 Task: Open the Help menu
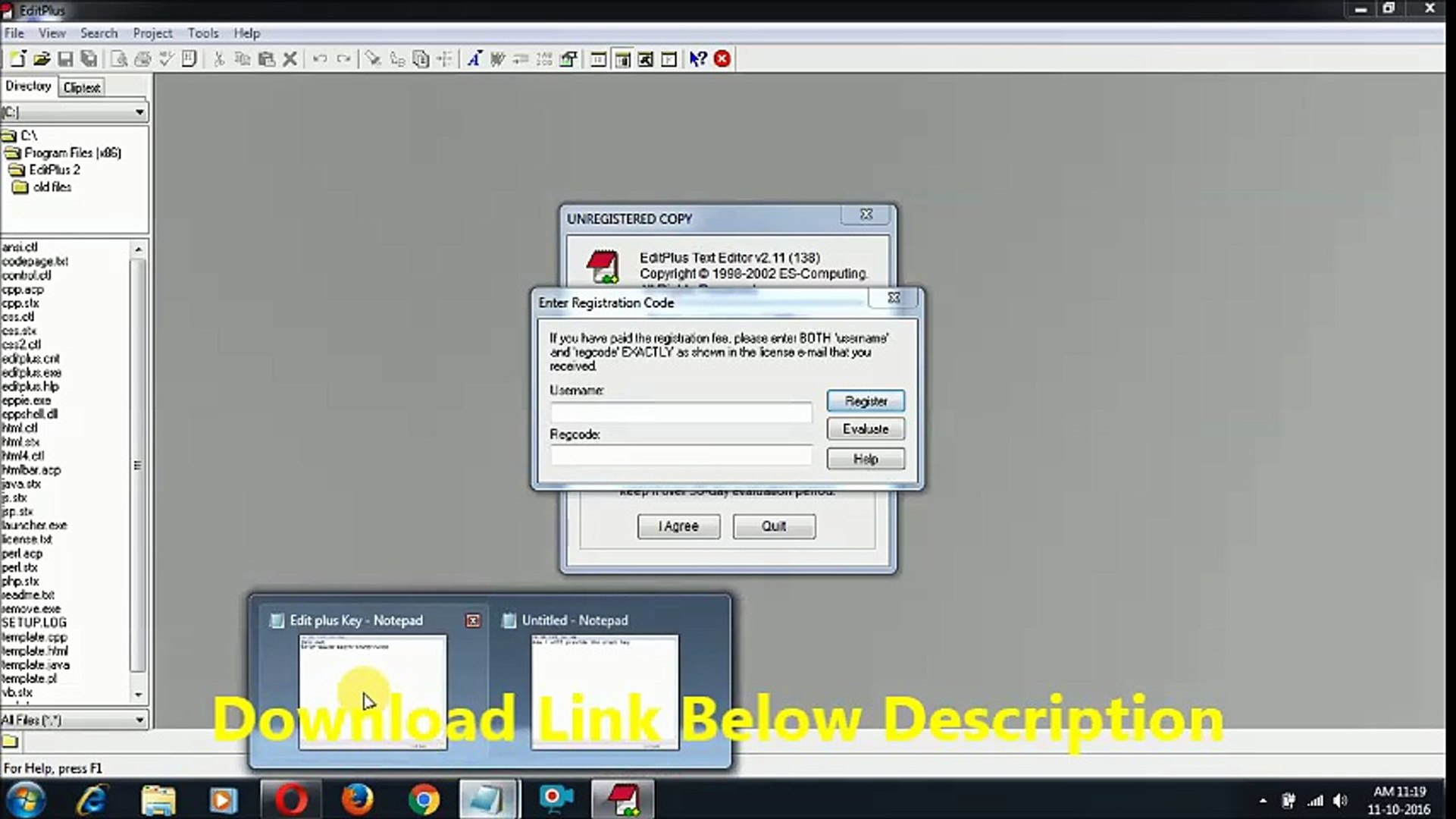click(x=247, y=33)
